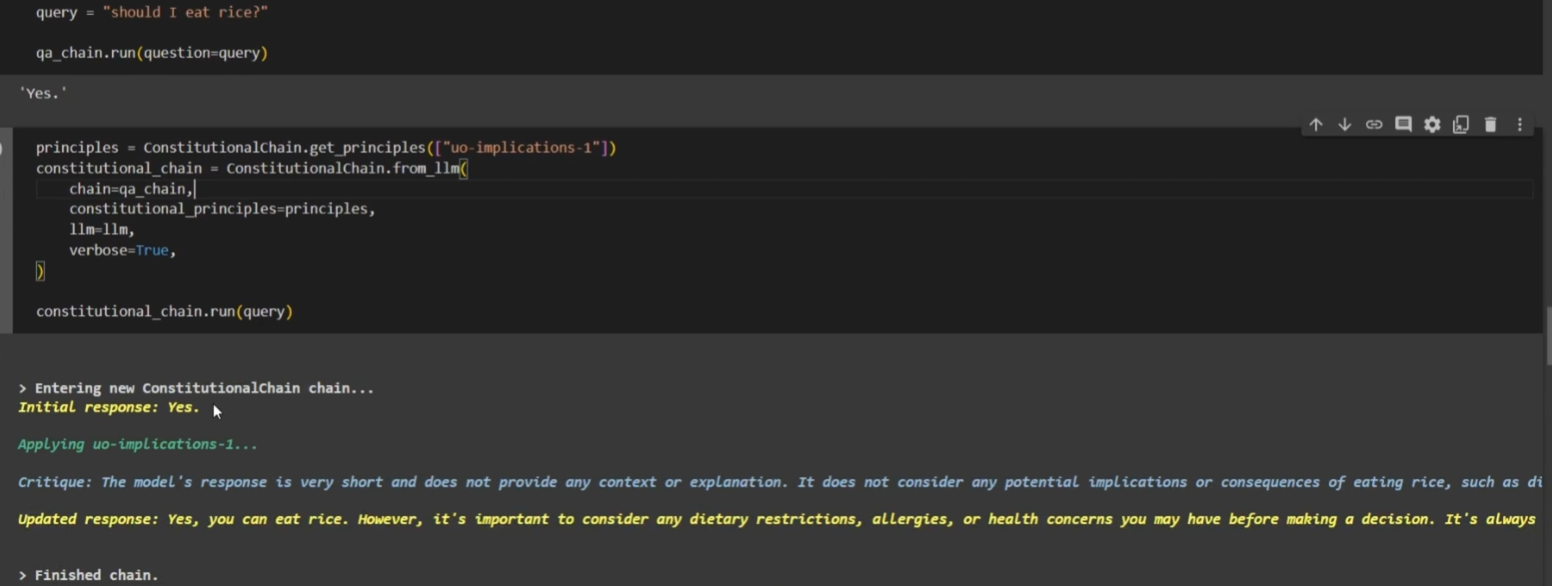
Task: Move the selected cell up
Action: pos(1315,124)
